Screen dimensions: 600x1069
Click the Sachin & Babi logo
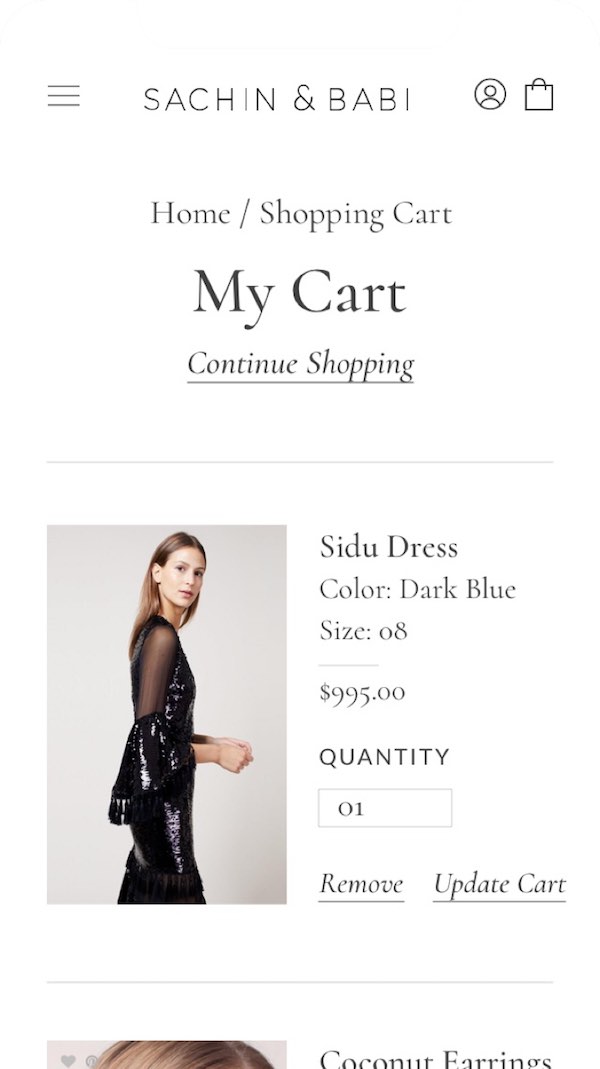coord(277,98)
